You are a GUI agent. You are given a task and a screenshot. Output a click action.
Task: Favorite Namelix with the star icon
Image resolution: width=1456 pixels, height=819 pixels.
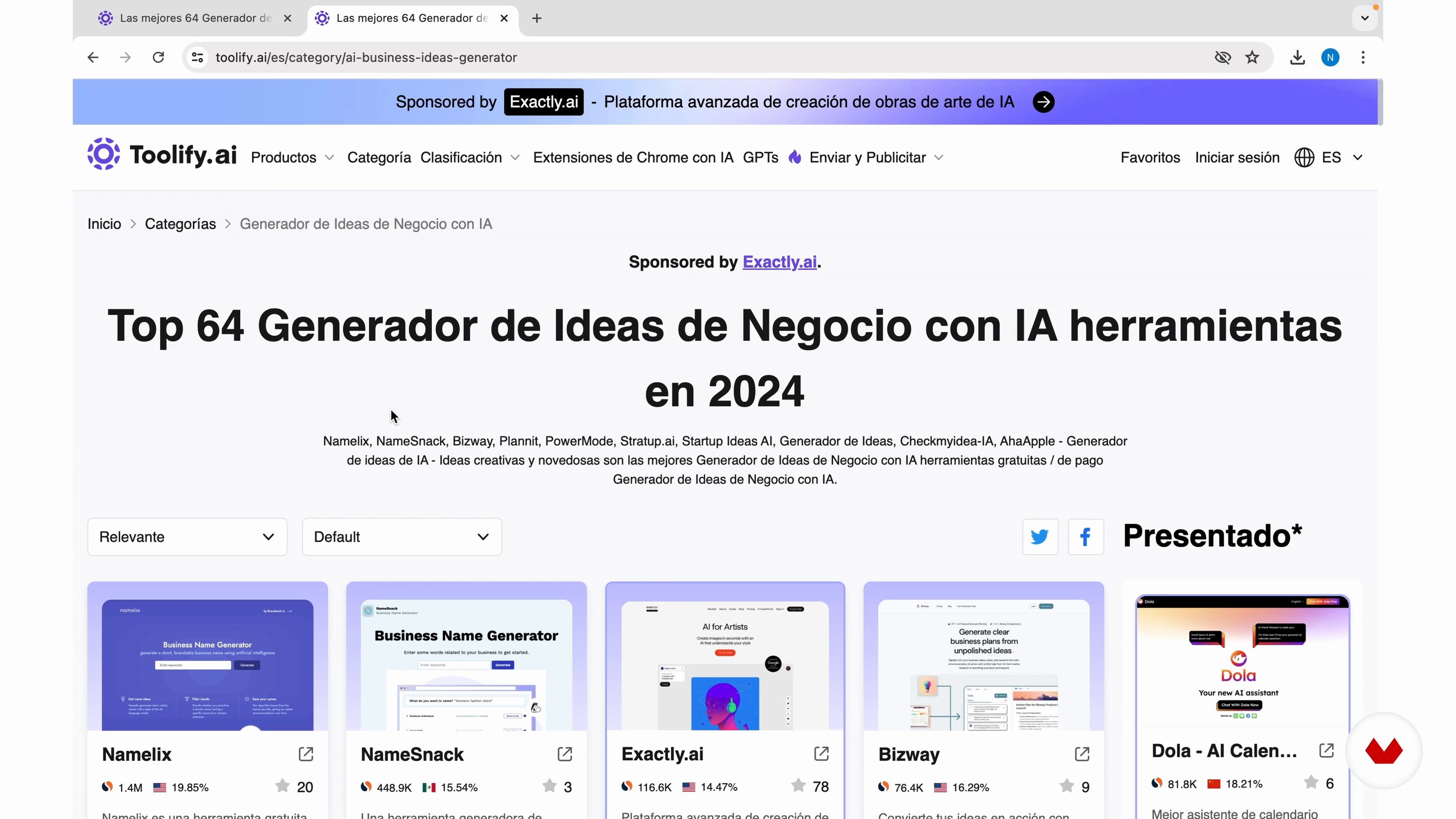point(282,786)
